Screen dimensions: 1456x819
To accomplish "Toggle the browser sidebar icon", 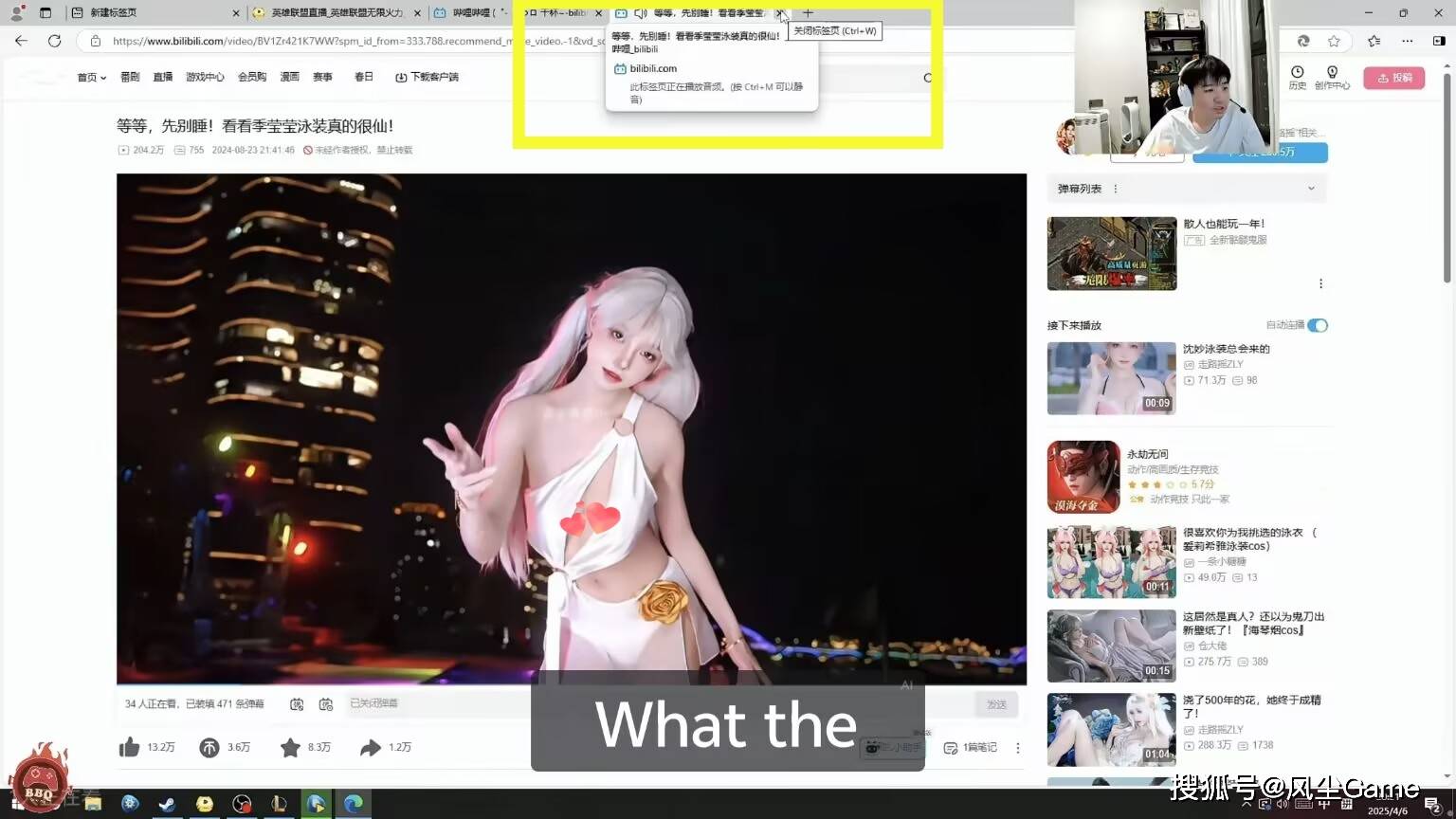I will [x=1439, y=41].
